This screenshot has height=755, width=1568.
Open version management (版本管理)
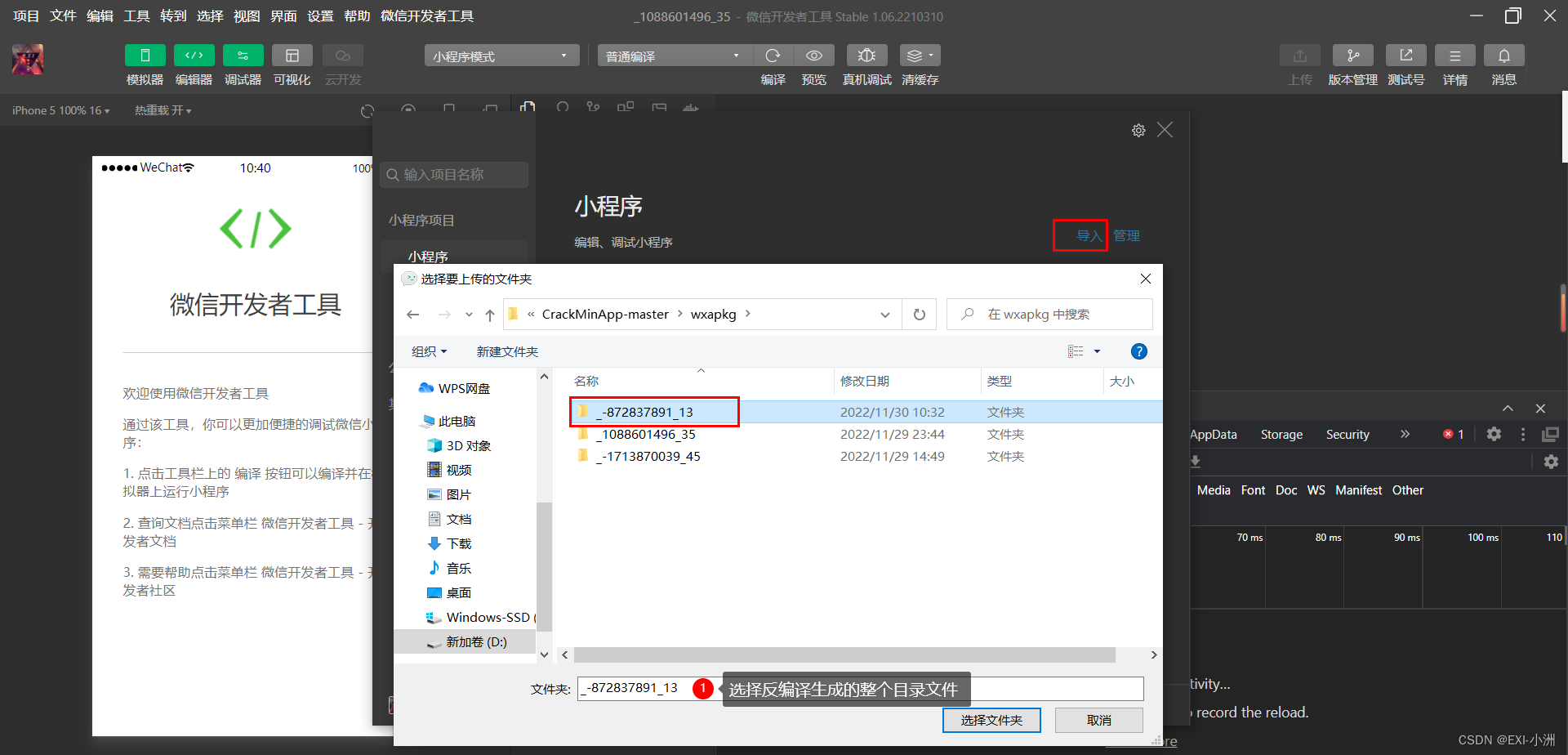coord(1353,56)
